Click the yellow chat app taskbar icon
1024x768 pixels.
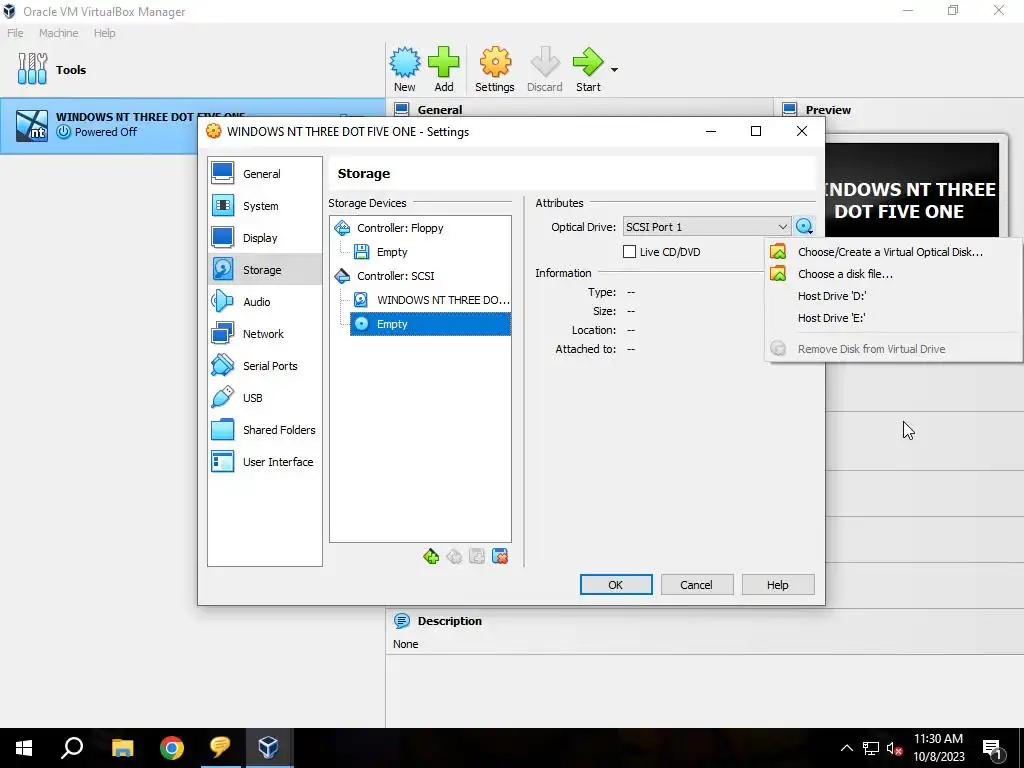click(220, 748)
